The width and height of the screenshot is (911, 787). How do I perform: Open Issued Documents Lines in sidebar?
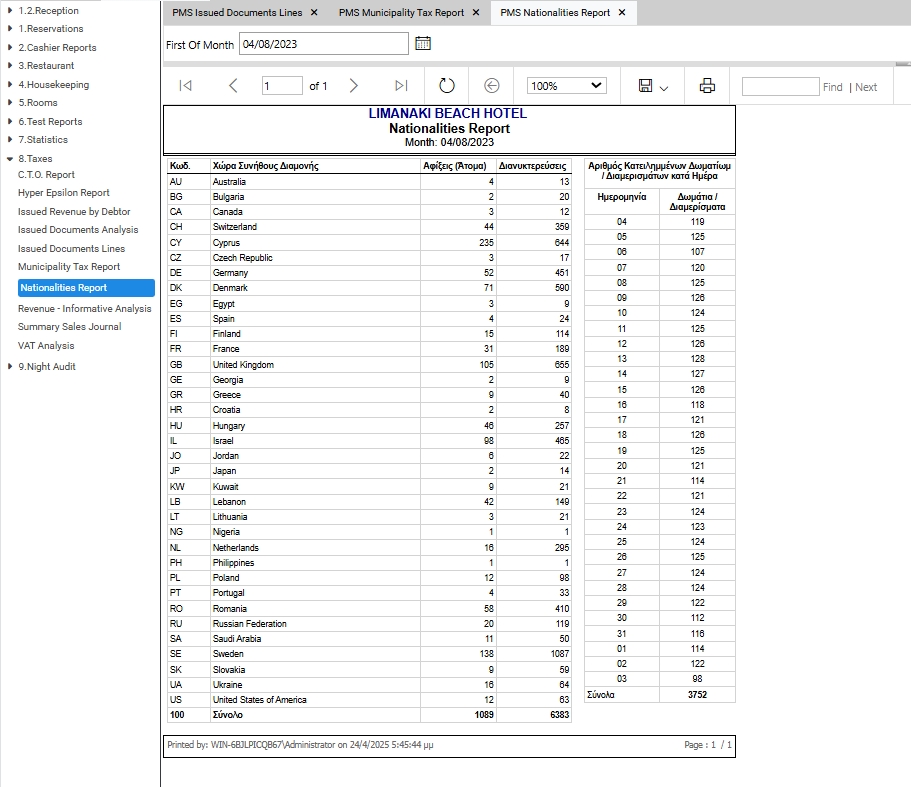pos(71,249)
